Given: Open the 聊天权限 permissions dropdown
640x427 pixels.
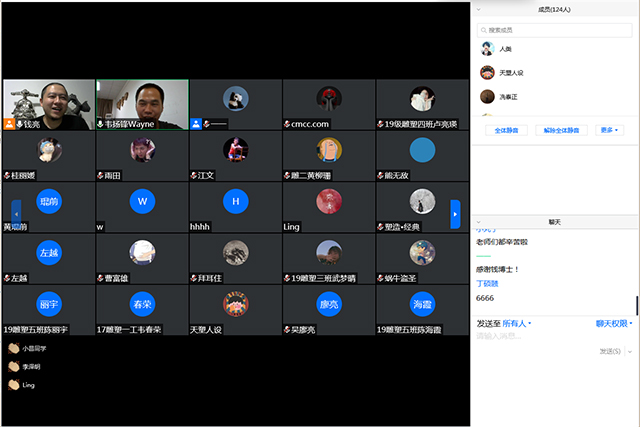Looking at the screenshot, I should click(613, 323).
